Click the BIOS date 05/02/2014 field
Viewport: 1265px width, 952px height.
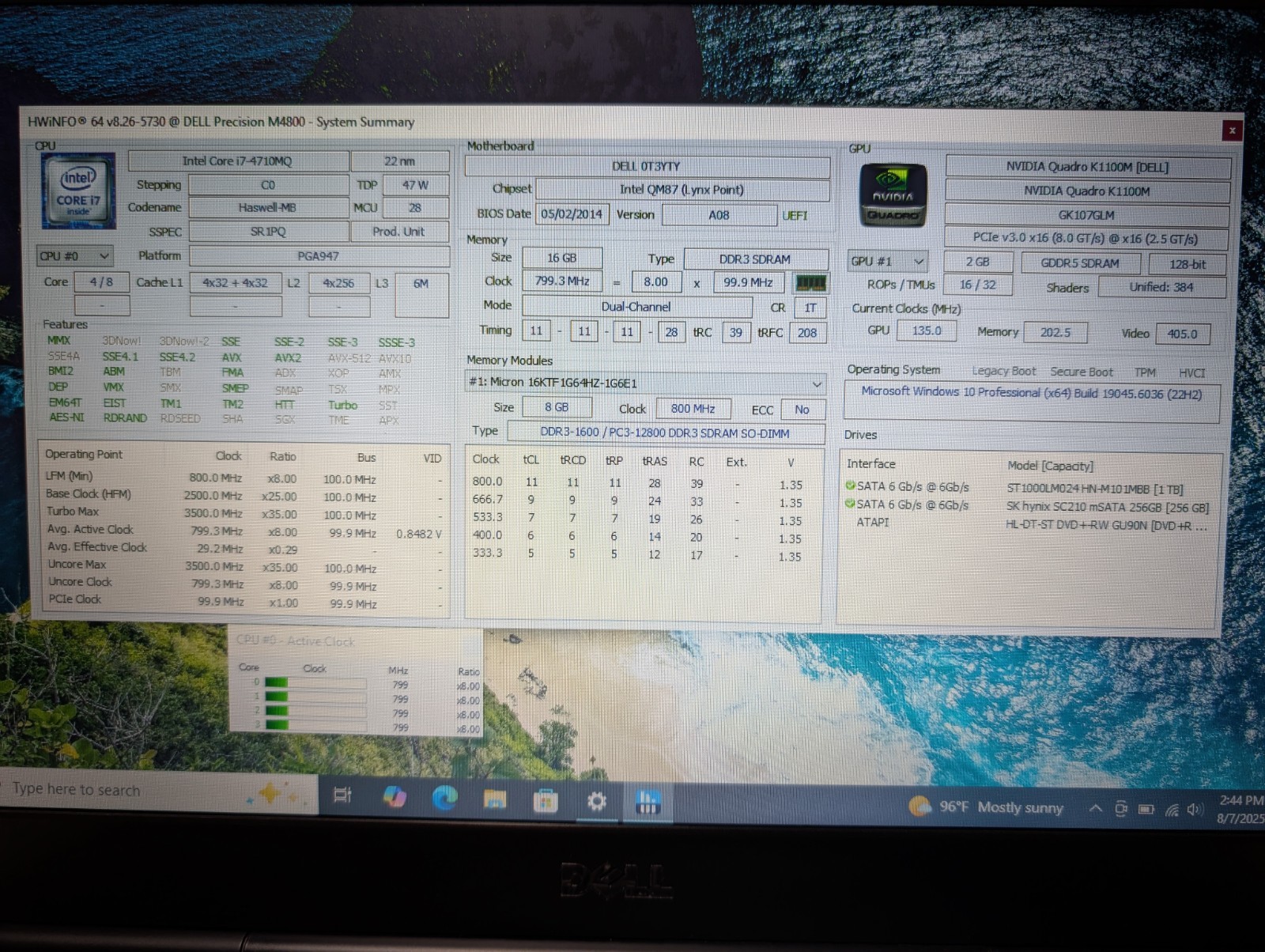[572, 214]
